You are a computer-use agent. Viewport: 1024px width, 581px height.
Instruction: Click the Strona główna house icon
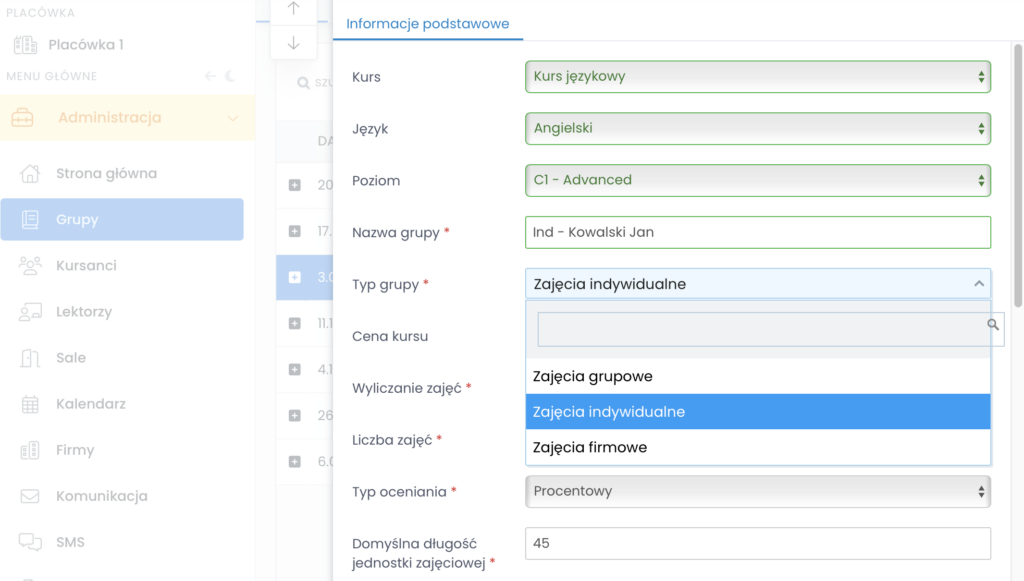[x=30, y=174]
